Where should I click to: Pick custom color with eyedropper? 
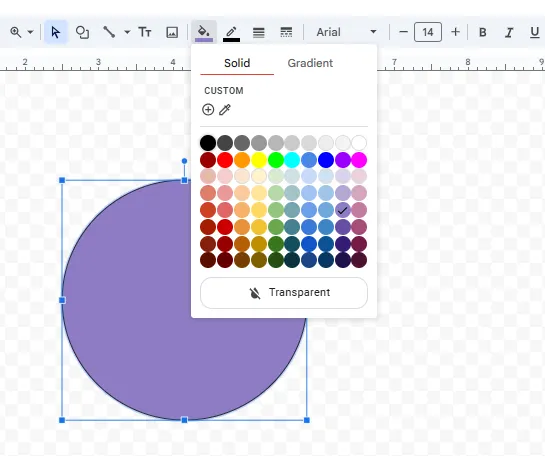pos(225,109)
